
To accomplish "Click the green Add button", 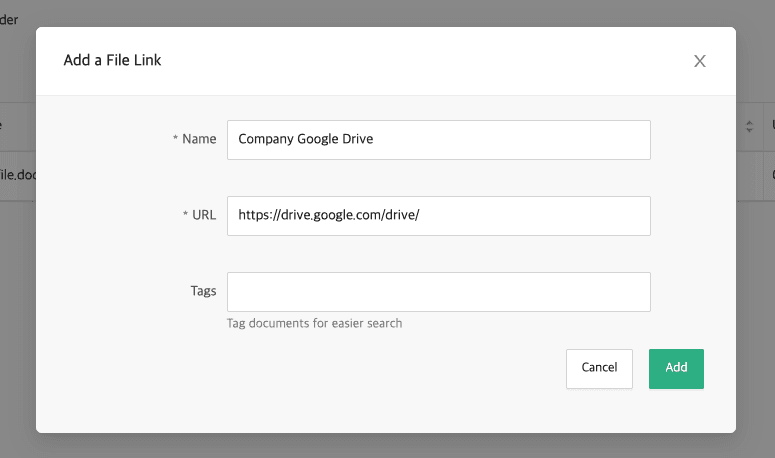I will click(x=676, y=369).
